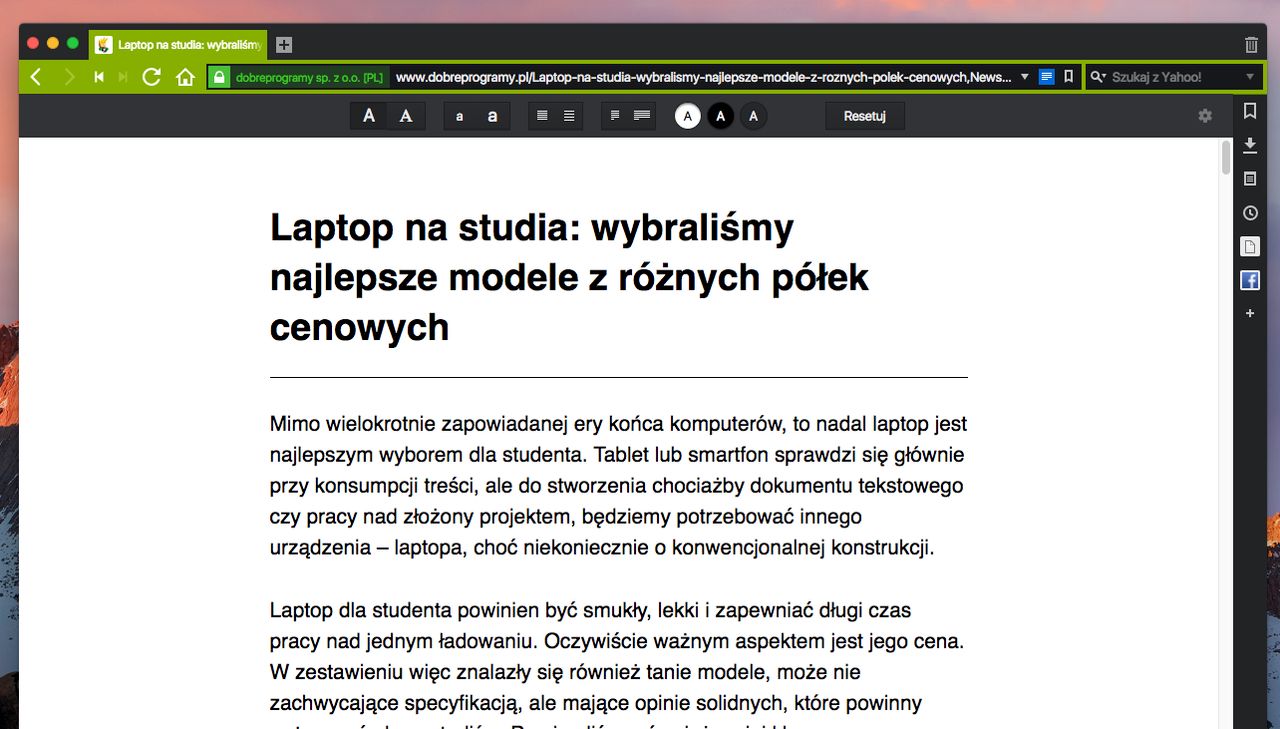Screen dimensions: 1280x729
Task: Set wide reader column width
Action: tap(642, 116)
